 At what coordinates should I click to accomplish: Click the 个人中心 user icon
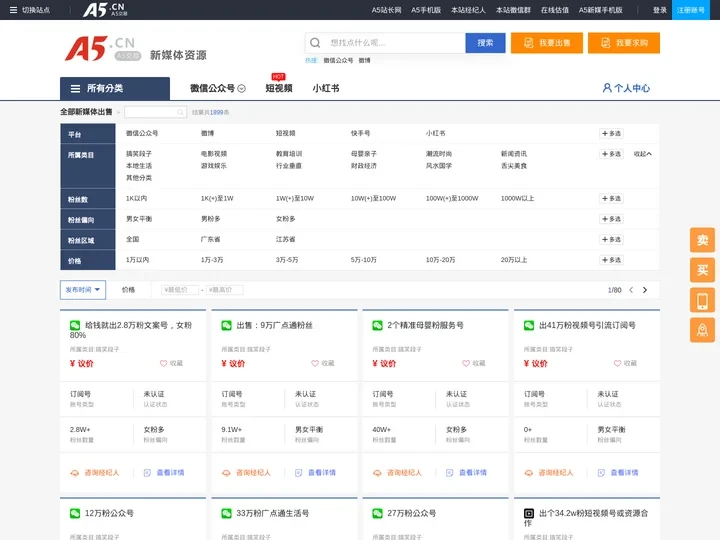click(x=607, y=88)
